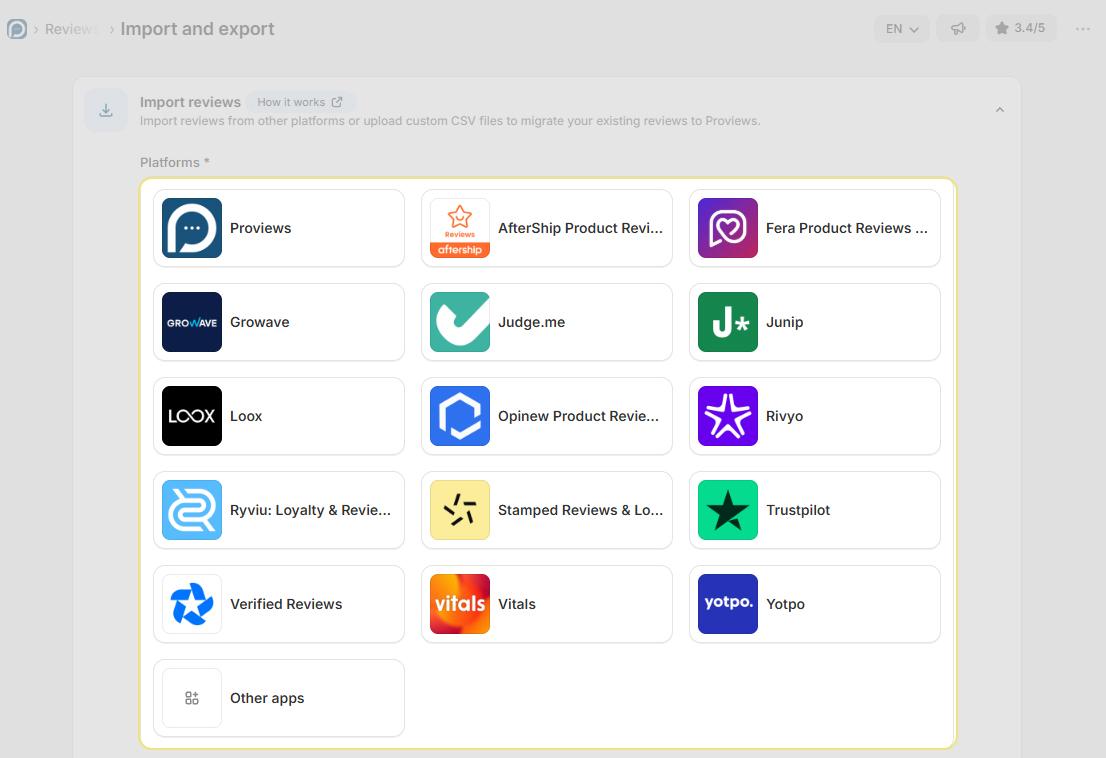Go to Reviews breadcrumb
1106x758 pixels.
[x=71, y=29]
